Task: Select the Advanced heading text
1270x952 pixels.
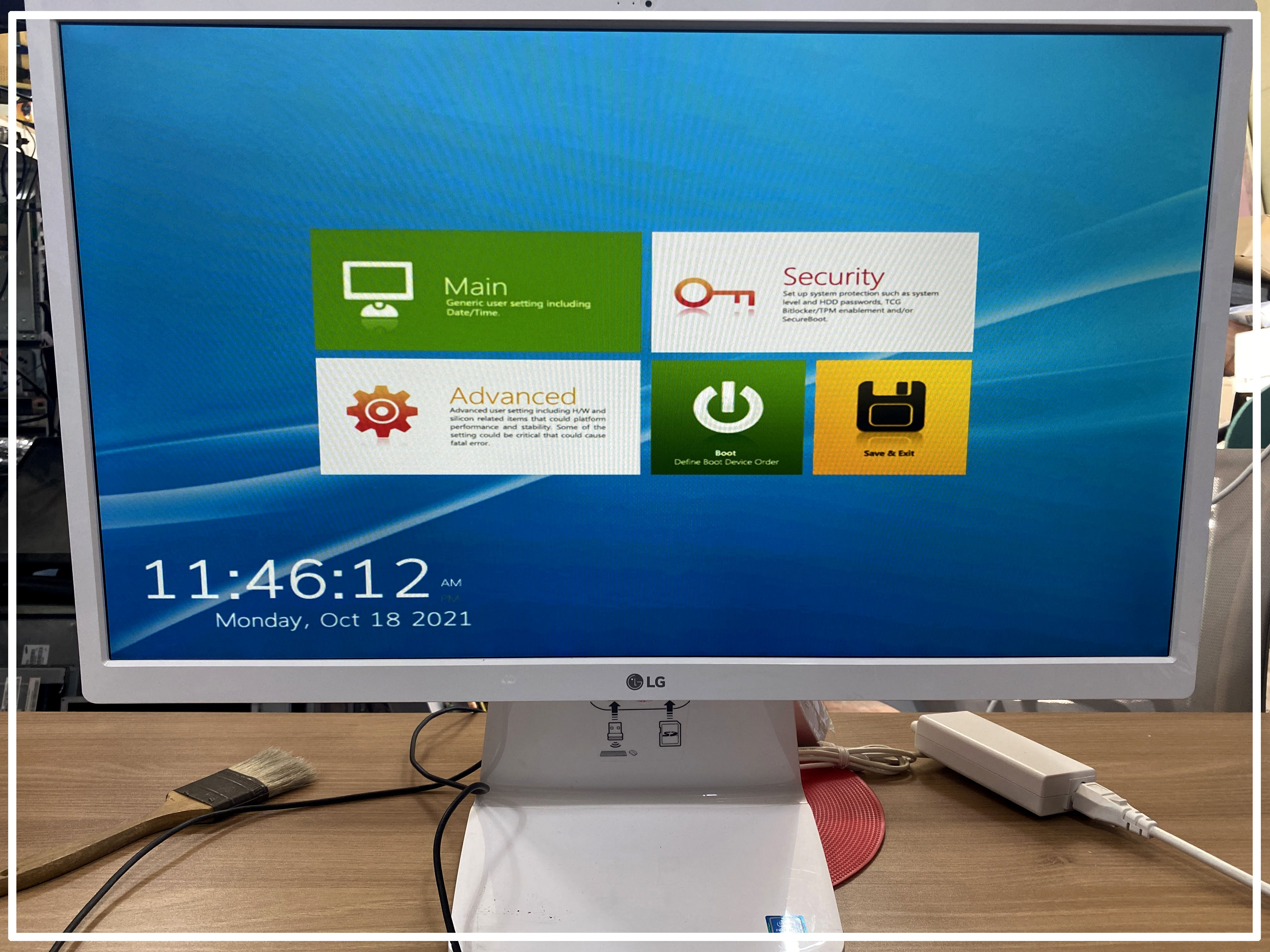Action: tap(513, 396)
